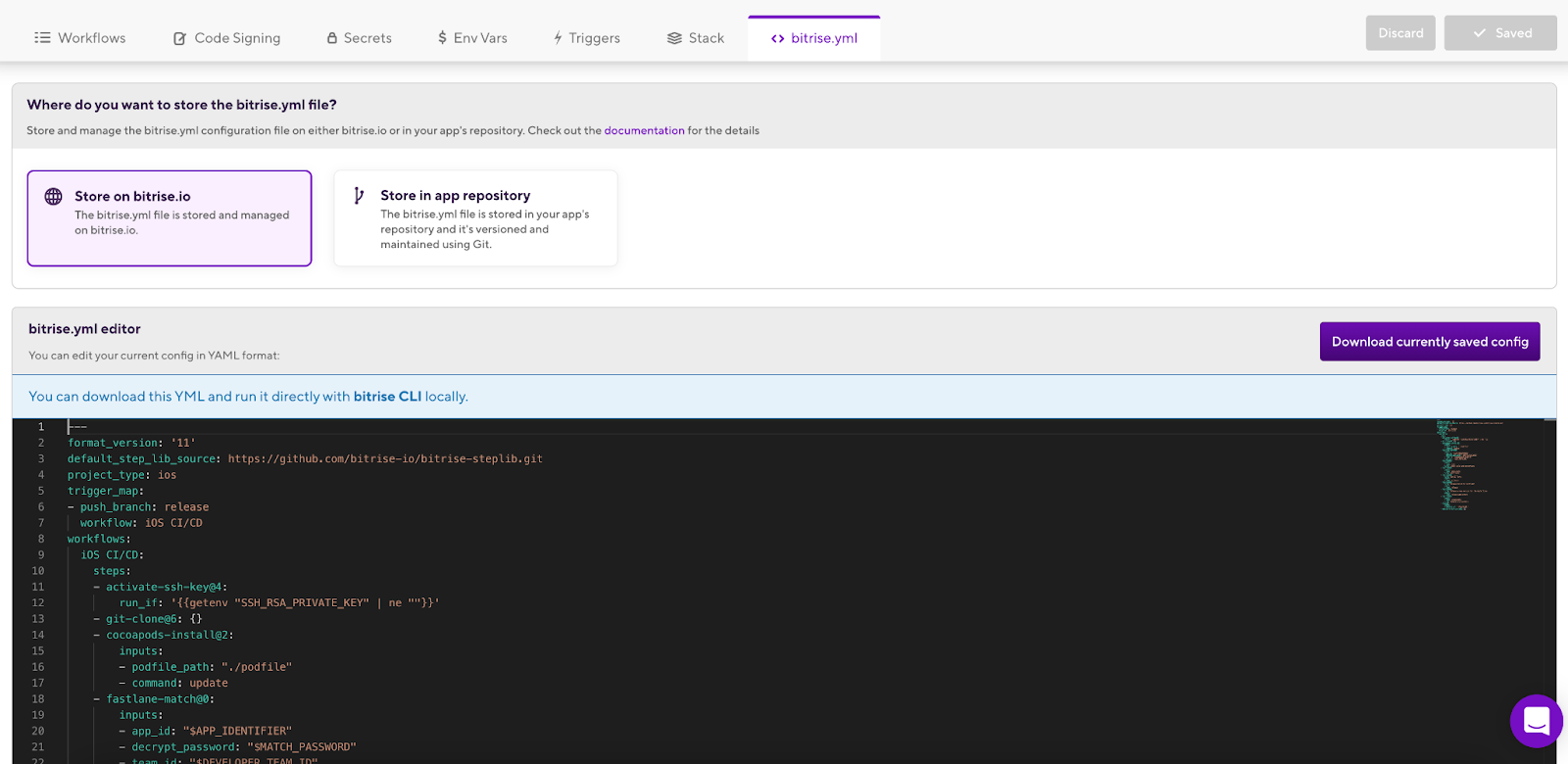Click the activate-ssh-key@4 step line
The width and height of the screenshot is (1568, 764).
coord(161,587)
